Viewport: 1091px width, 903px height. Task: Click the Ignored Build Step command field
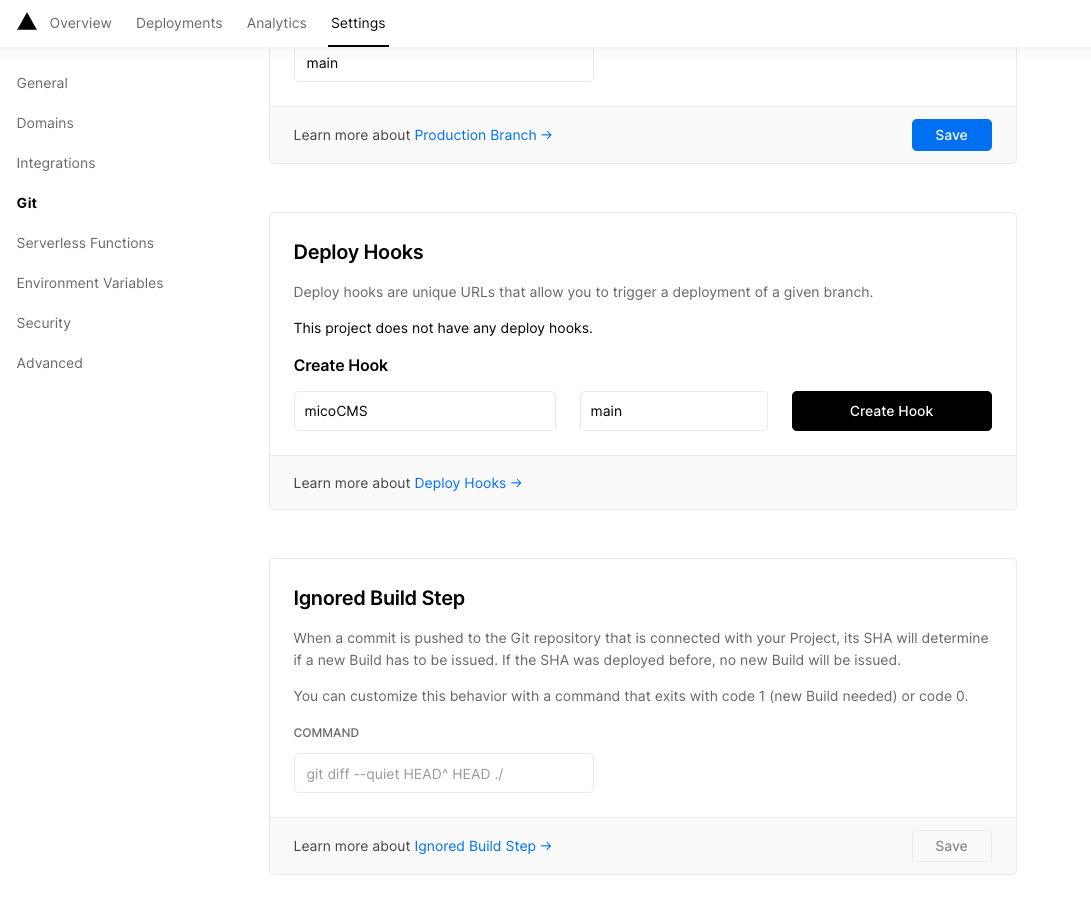click(x=443, y=773)
